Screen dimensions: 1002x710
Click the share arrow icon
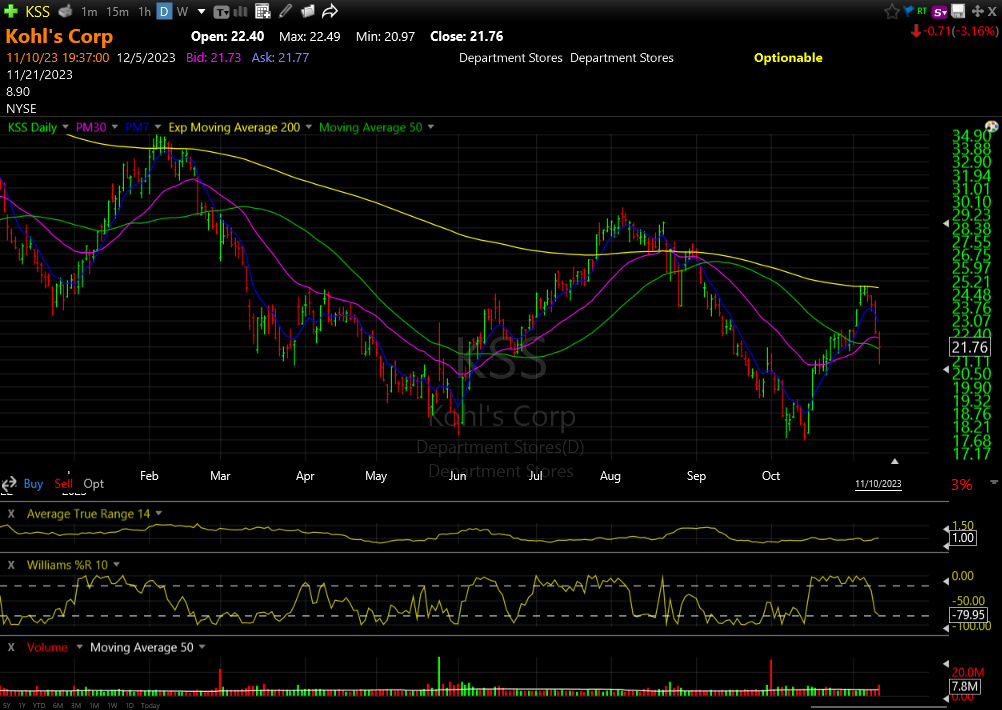coord(330,11)
